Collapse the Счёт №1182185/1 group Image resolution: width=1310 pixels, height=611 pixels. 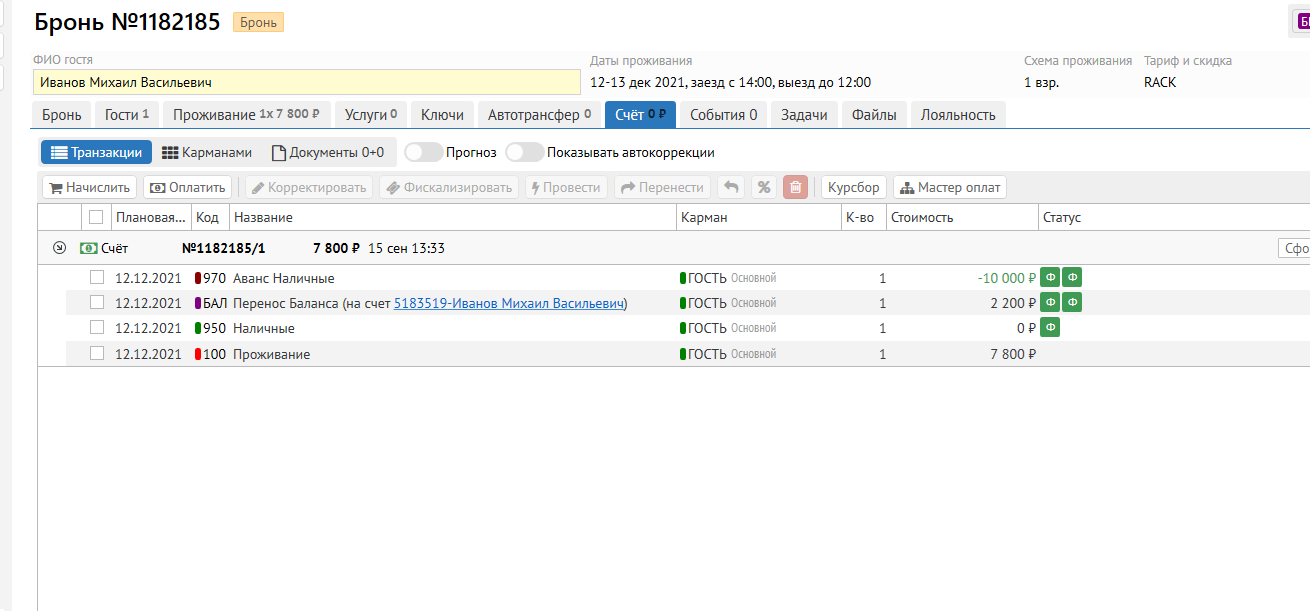[59, 248]
